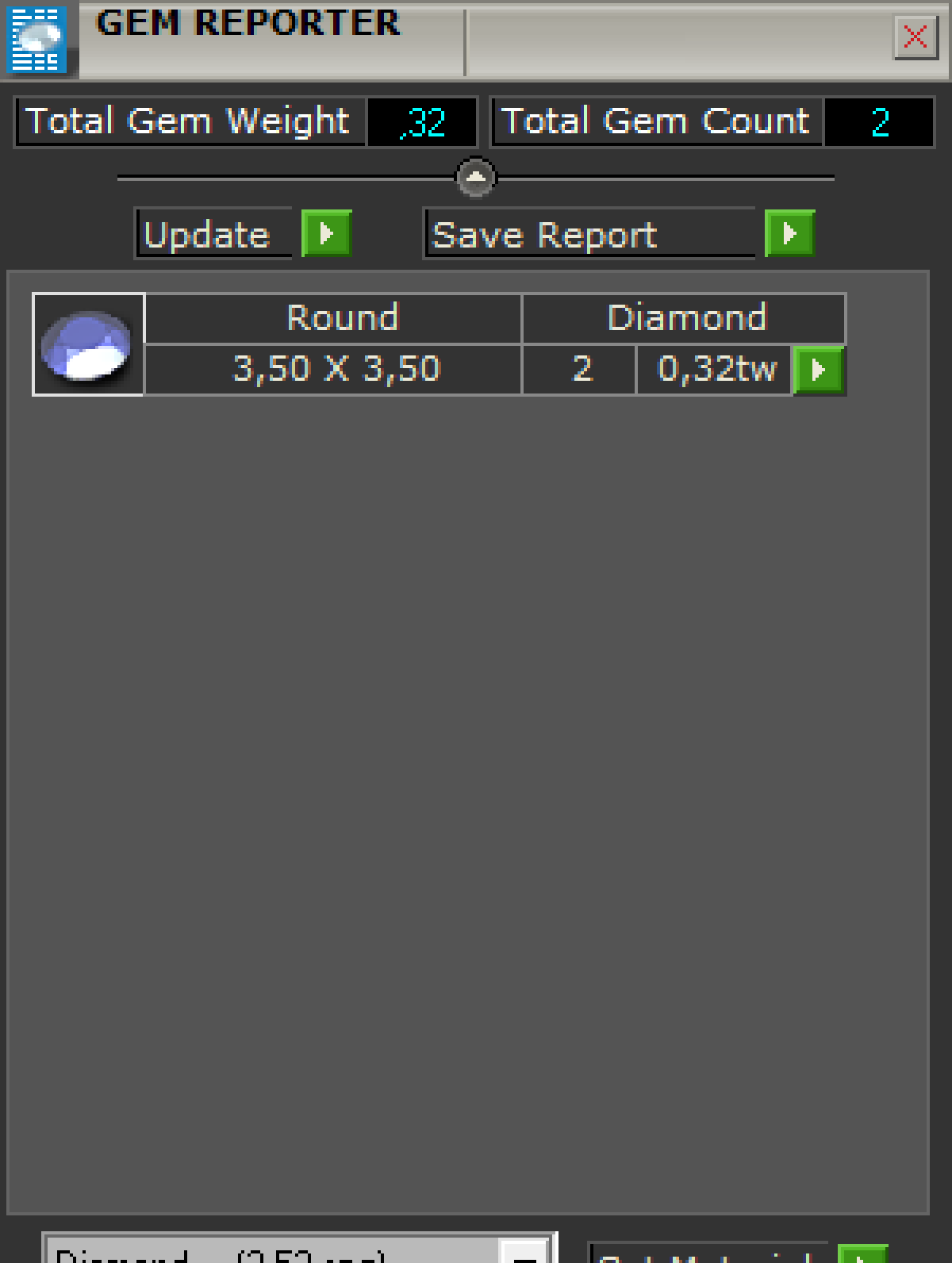Screen dimensions: 952x1263
Task: Click the 0,32tw weight cell
Action: coord(715,369)
